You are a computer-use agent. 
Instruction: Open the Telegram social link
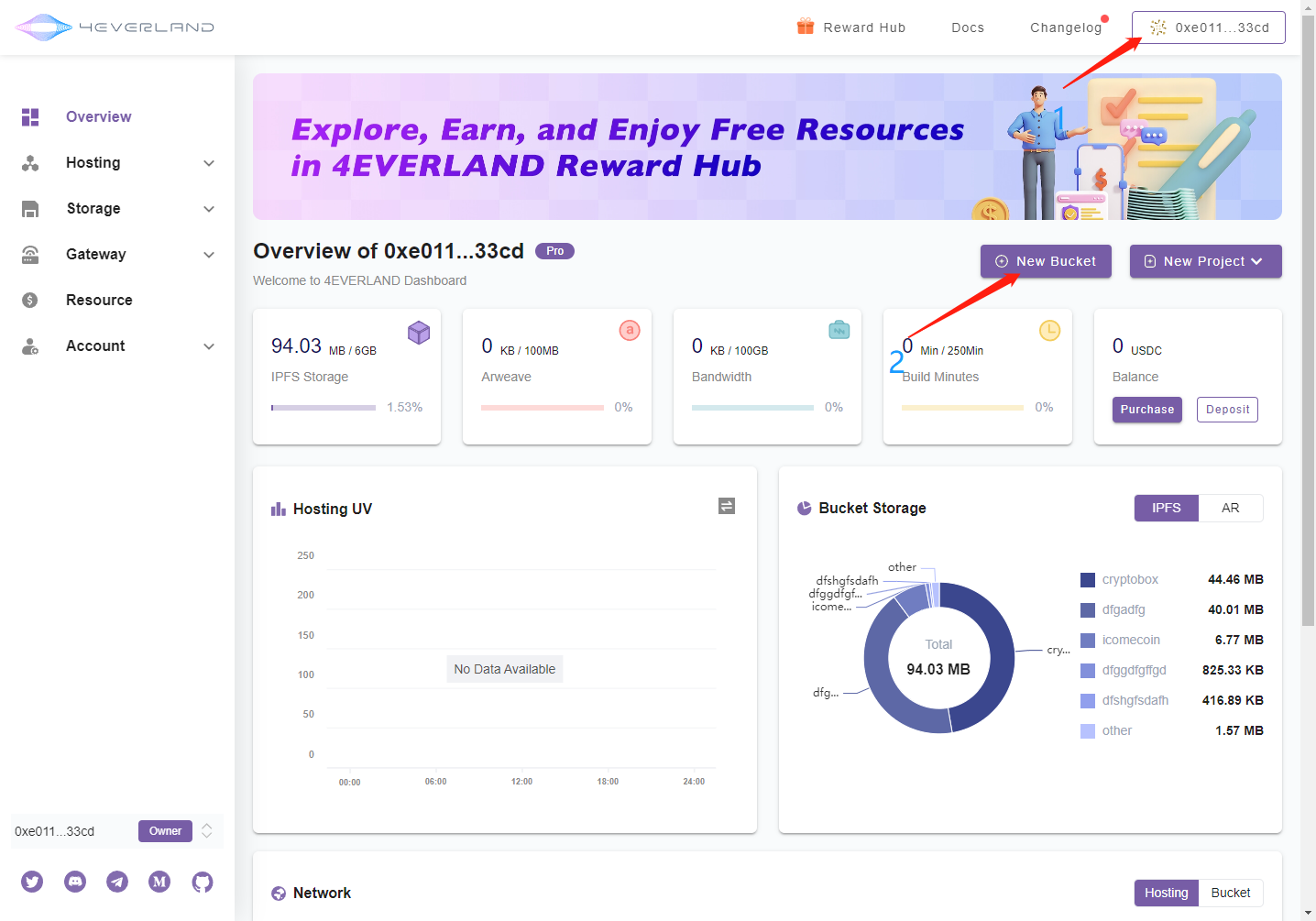(x=117, y=882)
